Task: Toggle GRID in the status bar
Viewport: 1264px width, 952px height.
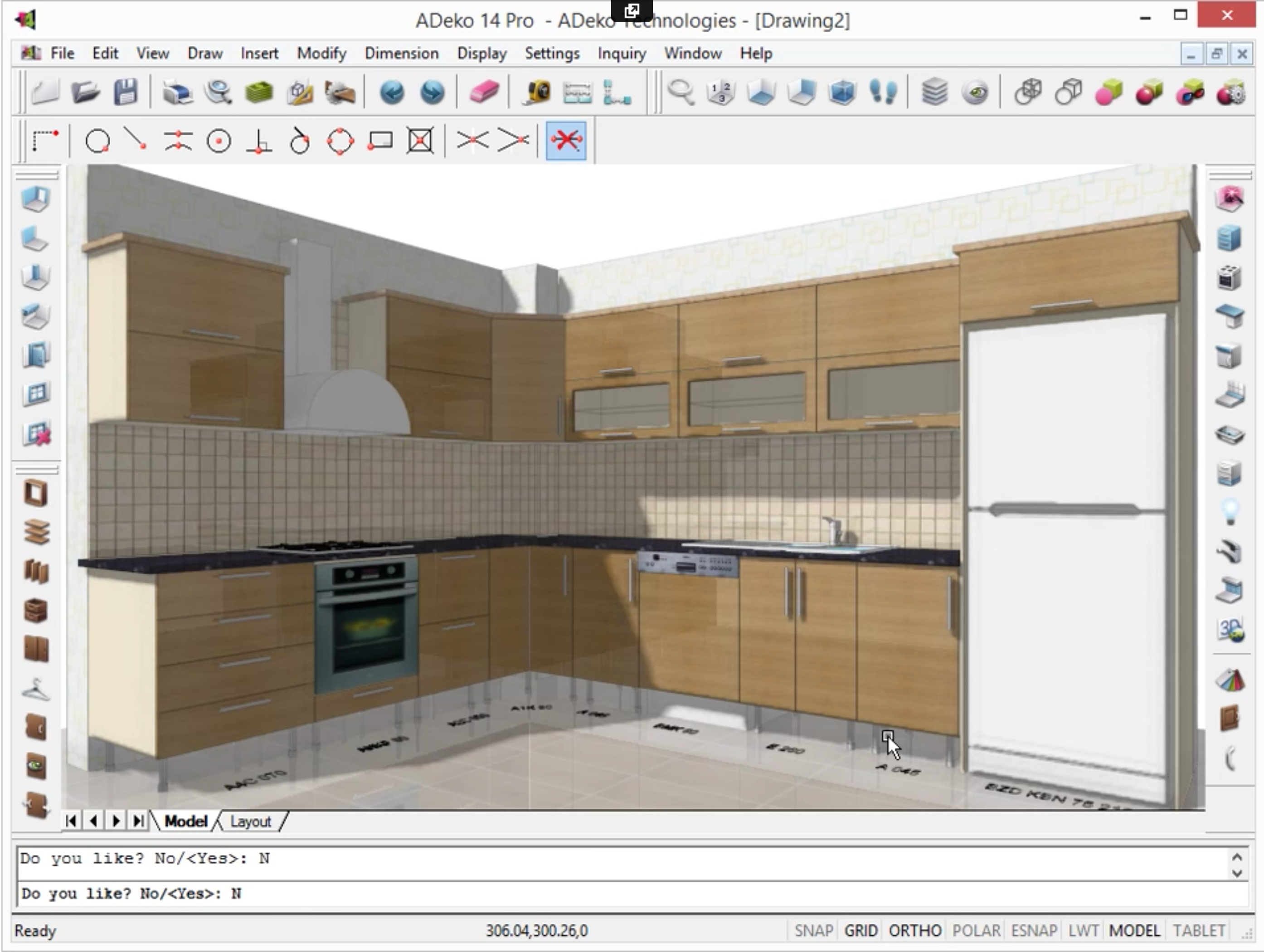Action: click(860, 930)
